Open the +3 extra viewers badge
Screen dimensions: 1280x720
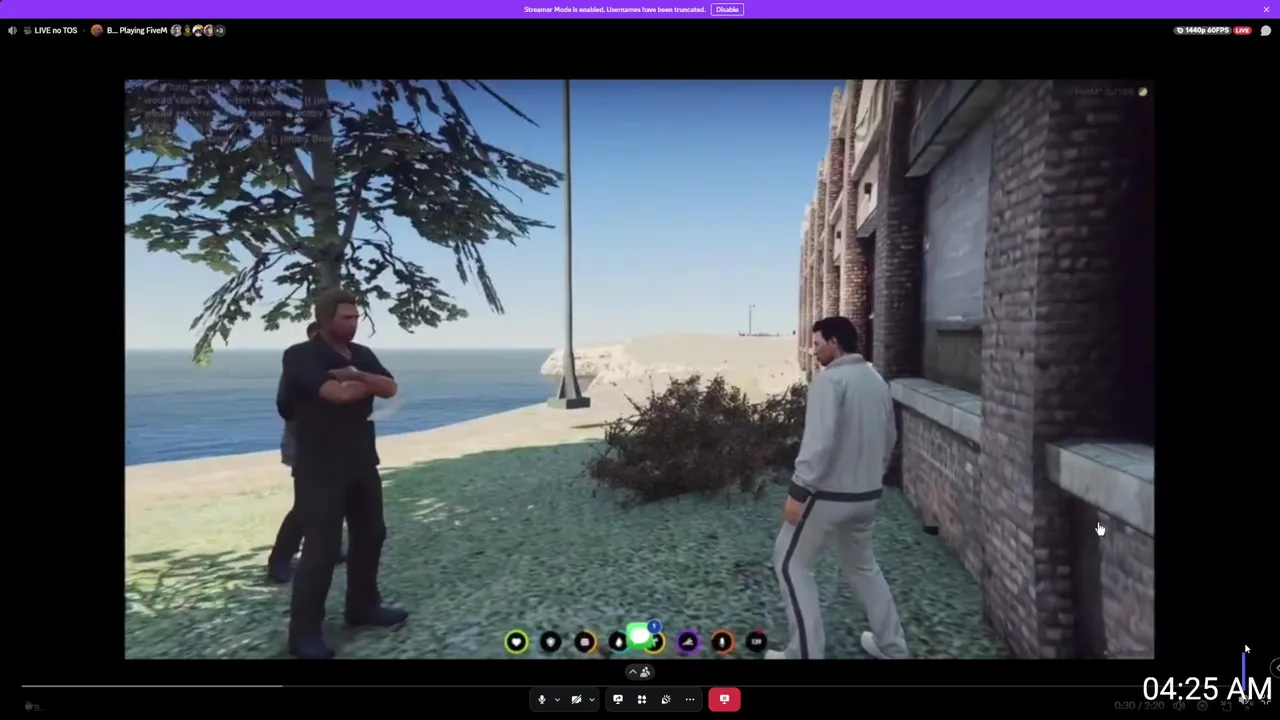pyautogui.click(x=219, y=30)
